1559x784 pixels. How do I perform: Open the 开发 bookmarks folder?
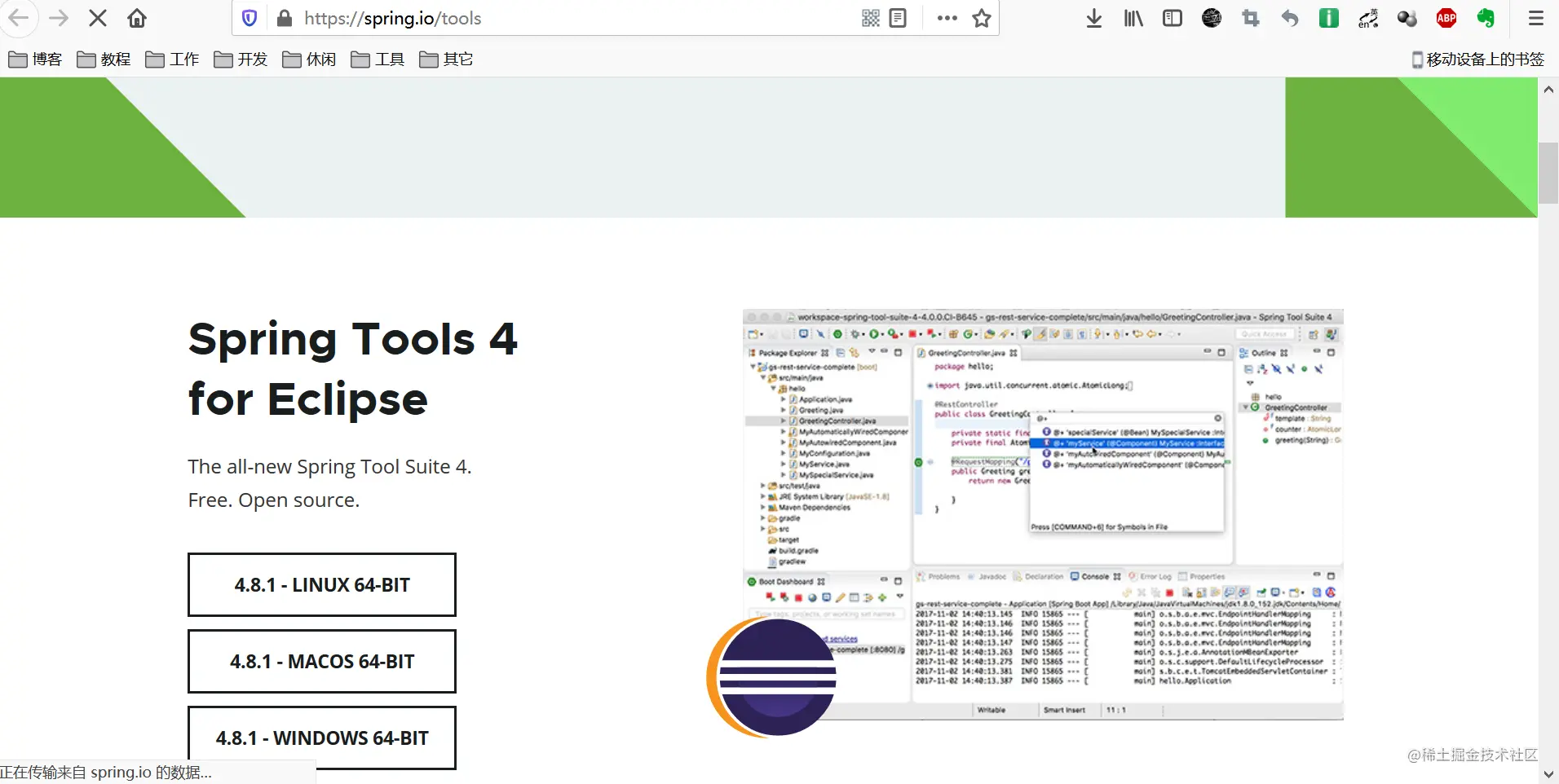pos(241,59)
